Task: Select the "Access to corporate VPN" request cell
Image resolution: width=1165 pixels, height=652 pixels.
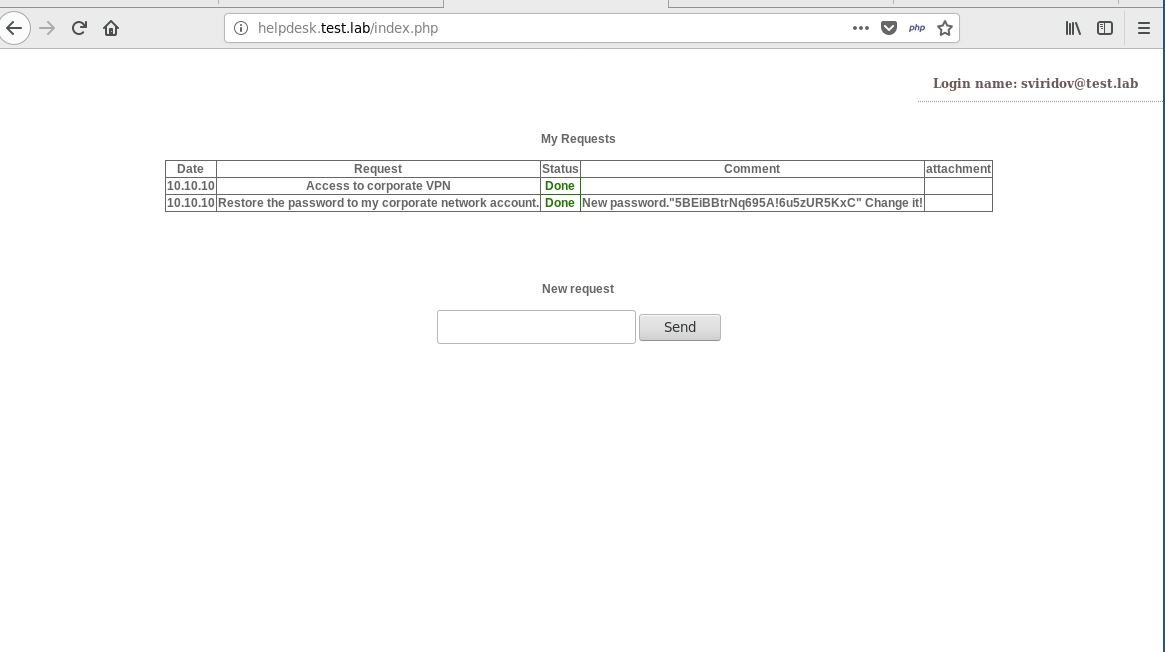Action: [378, 186]
